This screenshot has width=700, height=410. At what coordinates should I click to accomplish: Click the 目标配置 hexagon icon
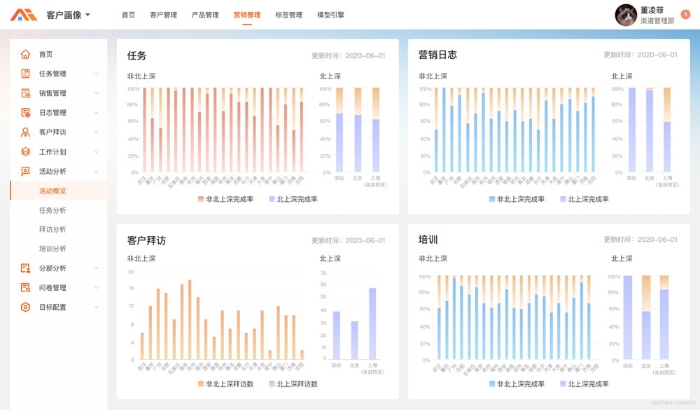point(25,307)
